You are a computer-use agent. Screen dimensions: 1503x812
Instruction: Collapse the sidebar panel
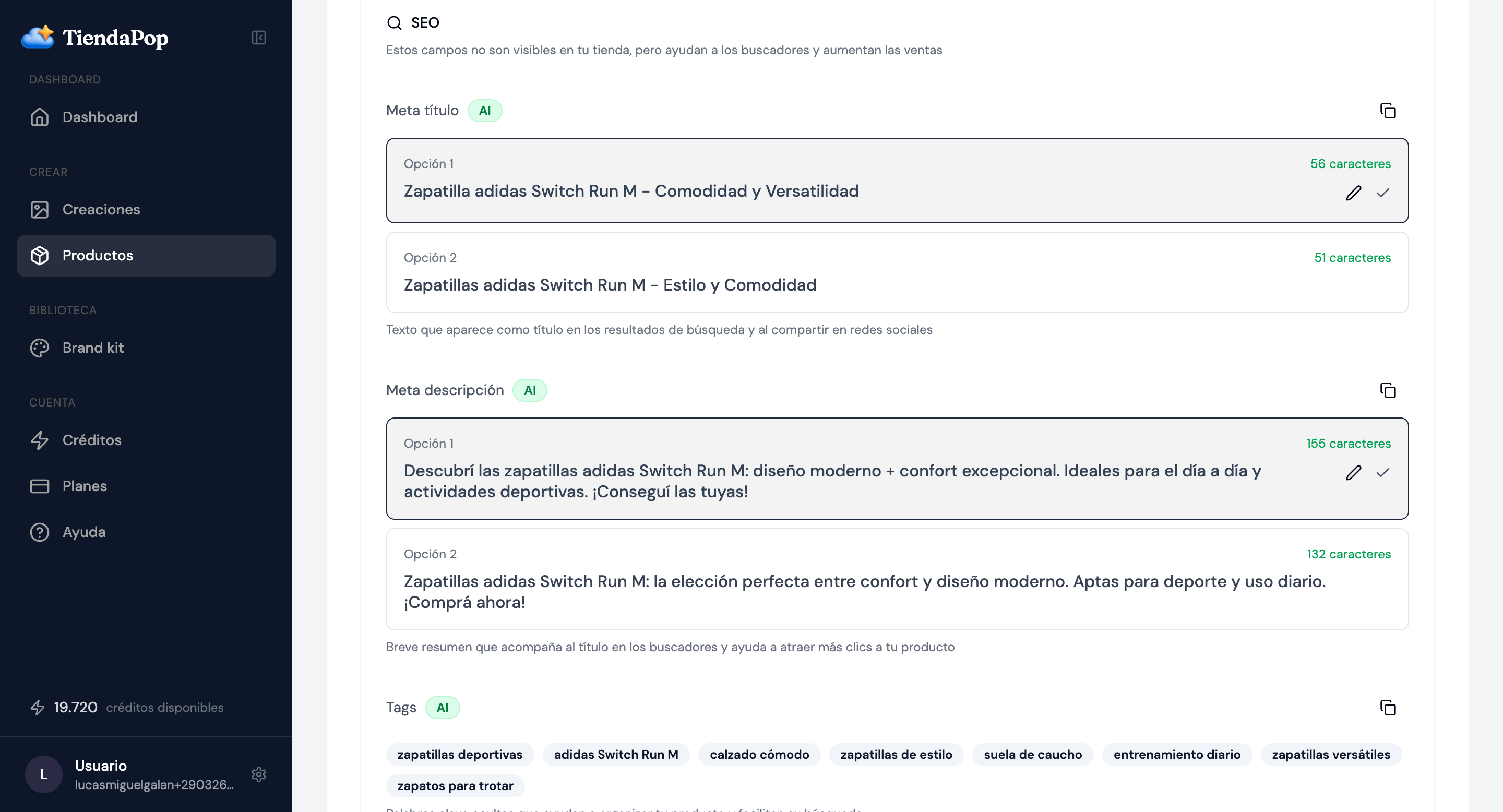click(x=259, y=38)
